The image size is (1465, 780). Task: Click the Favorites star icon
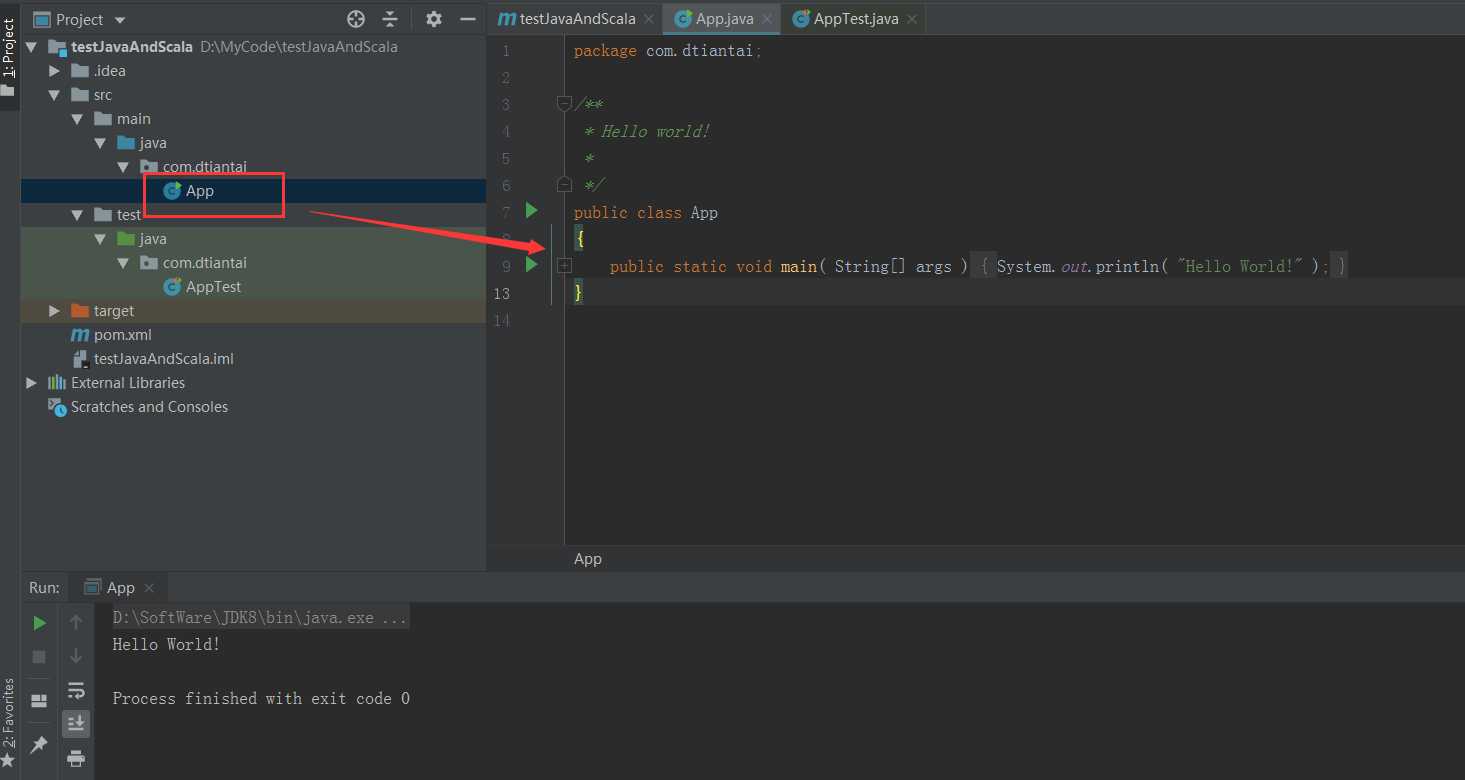(x=9, y=762)
